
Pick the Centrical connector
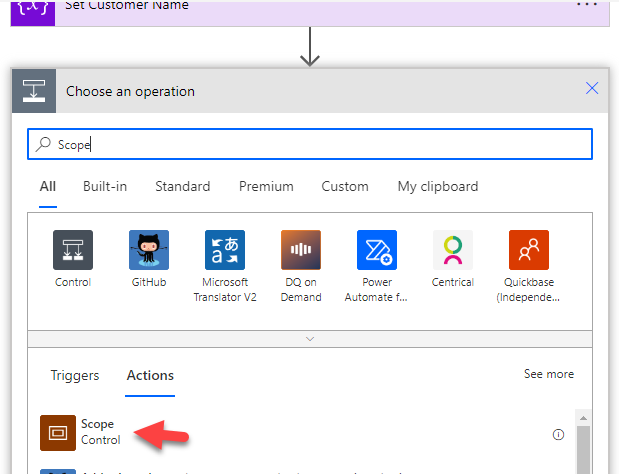[453, 250]
